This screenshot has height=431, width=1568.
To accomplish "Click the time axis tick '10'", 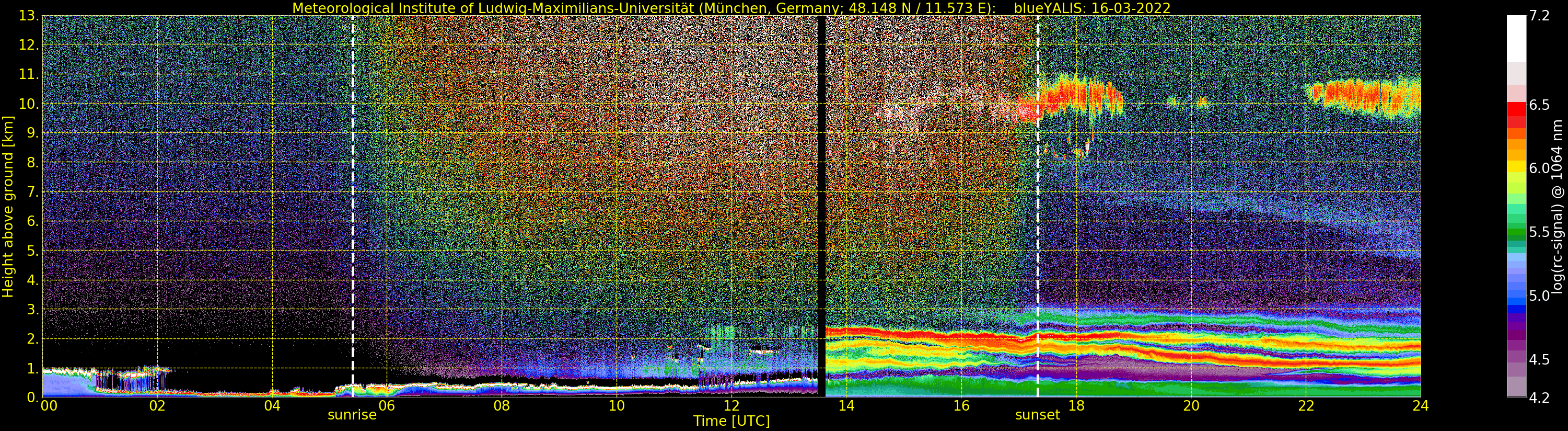I will 617,406.
